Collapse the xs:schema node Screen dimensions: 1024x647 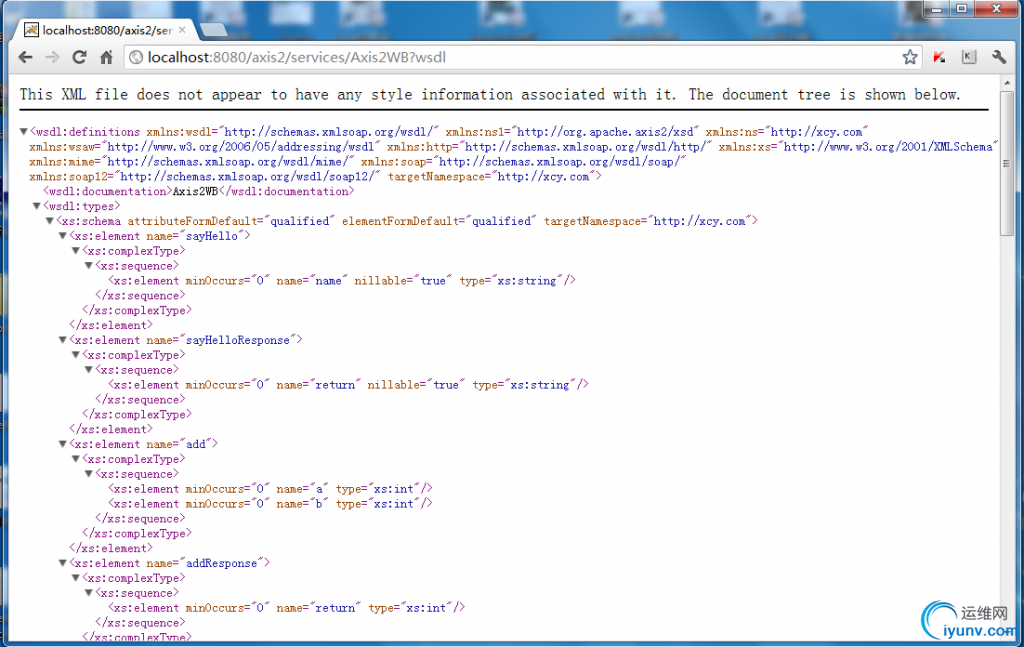tap(50, 221)
